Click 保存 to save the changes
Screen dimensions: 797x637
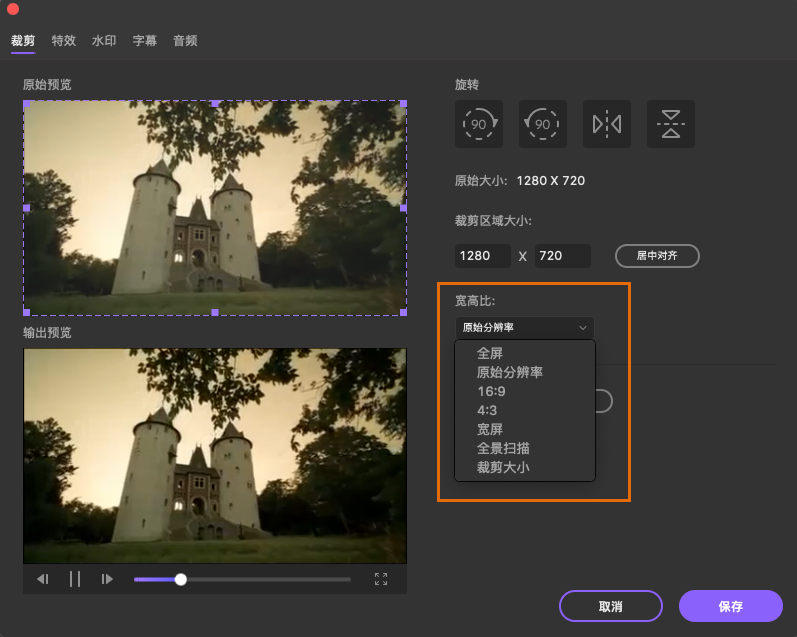coord(730,606)
